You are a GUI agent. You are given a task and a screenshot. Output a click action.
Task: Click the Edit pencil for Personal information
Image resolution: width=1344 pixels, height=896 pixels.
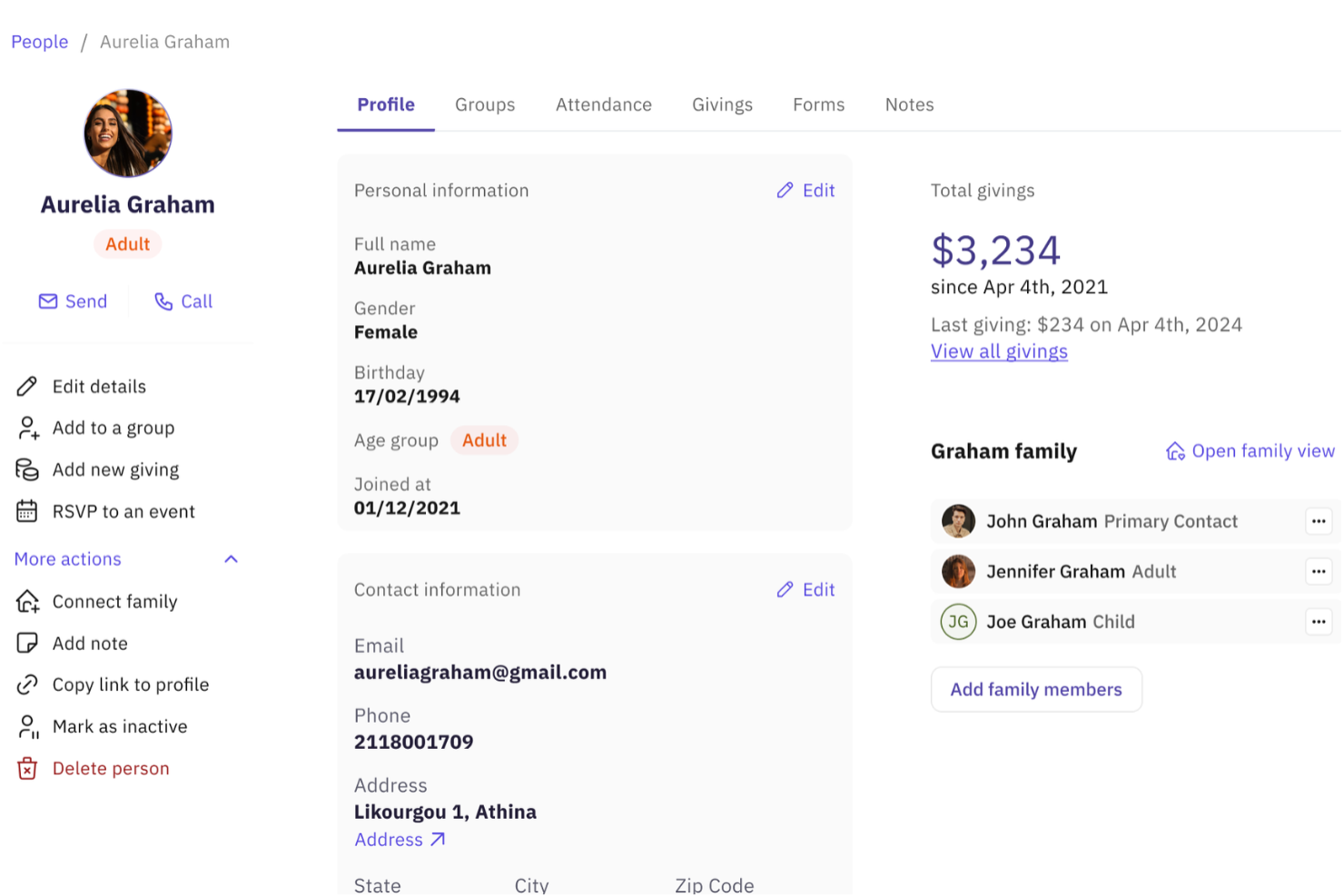785,190
